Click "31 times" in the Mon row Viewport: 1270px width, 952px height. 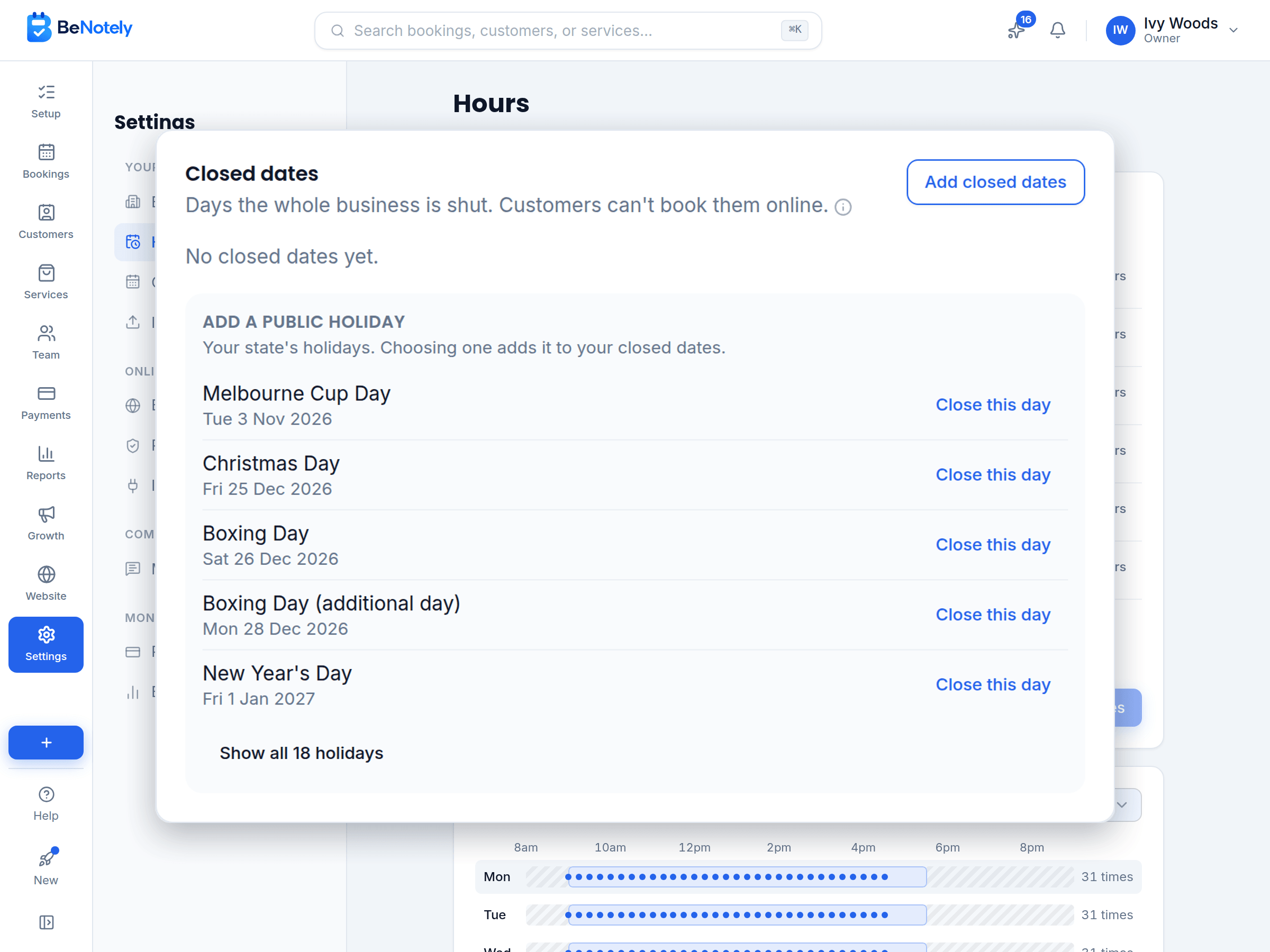coord(1107,876)
